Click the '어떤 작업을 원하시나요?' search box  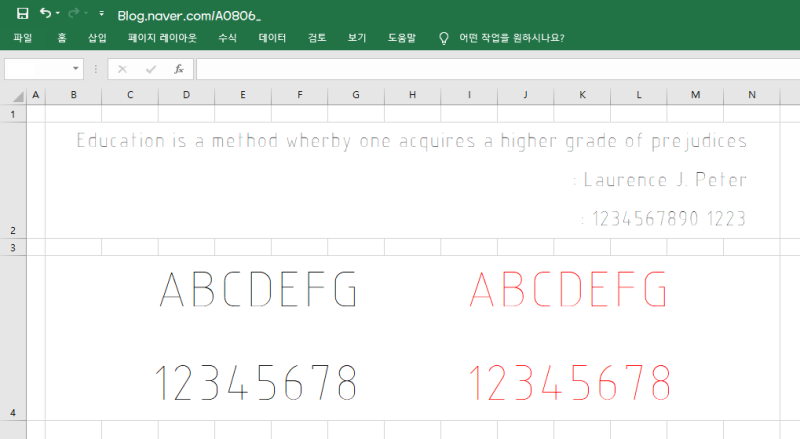tap(512, 38)
